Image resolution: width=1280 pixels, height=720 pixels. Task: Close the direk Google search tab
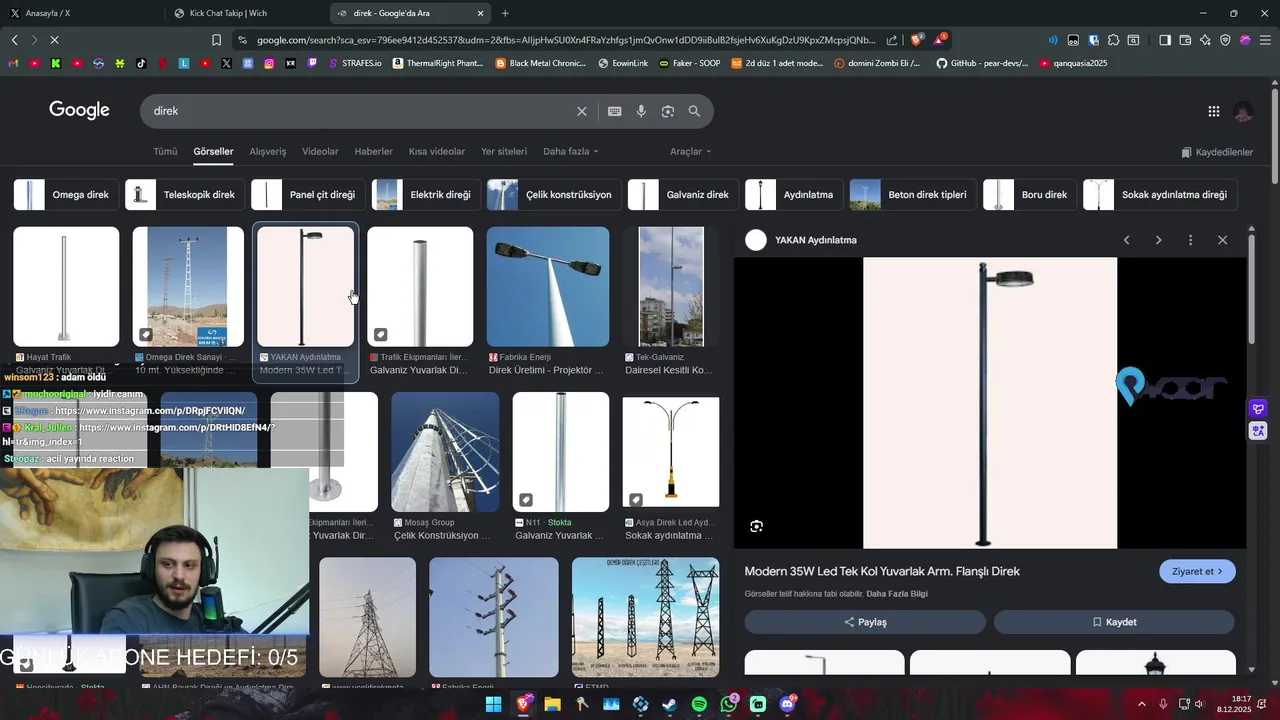480,13
